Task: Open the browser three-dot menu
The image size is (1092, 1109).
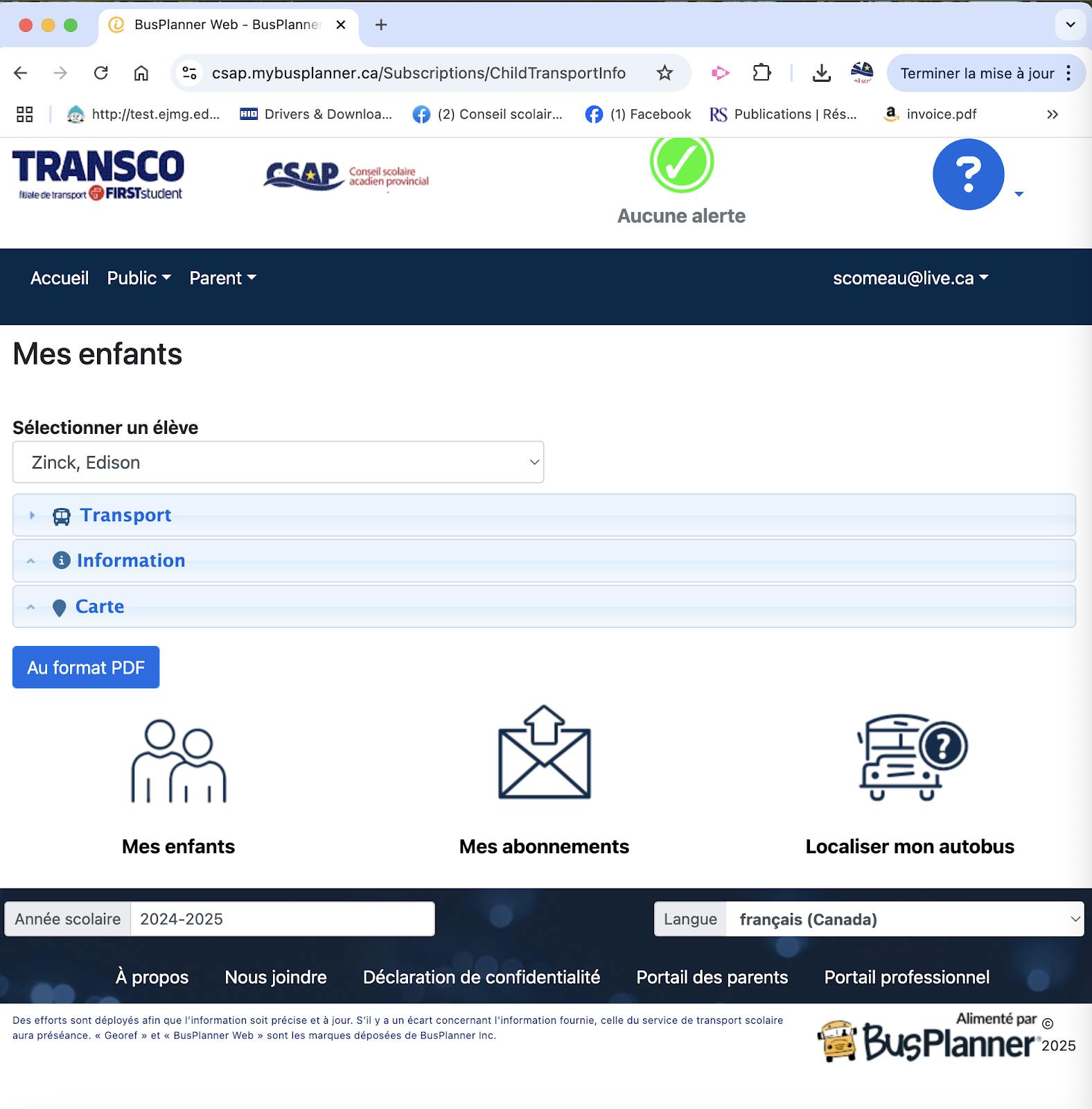Action: pyautogui.click(x=1069, y=73)
